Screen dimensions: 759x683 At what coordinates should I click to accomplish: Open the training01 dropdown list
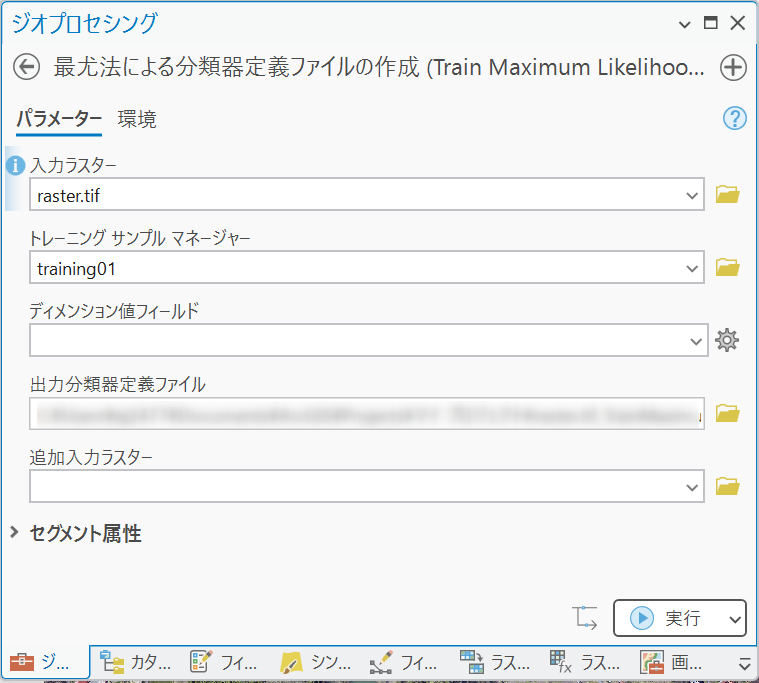point(694,268)
